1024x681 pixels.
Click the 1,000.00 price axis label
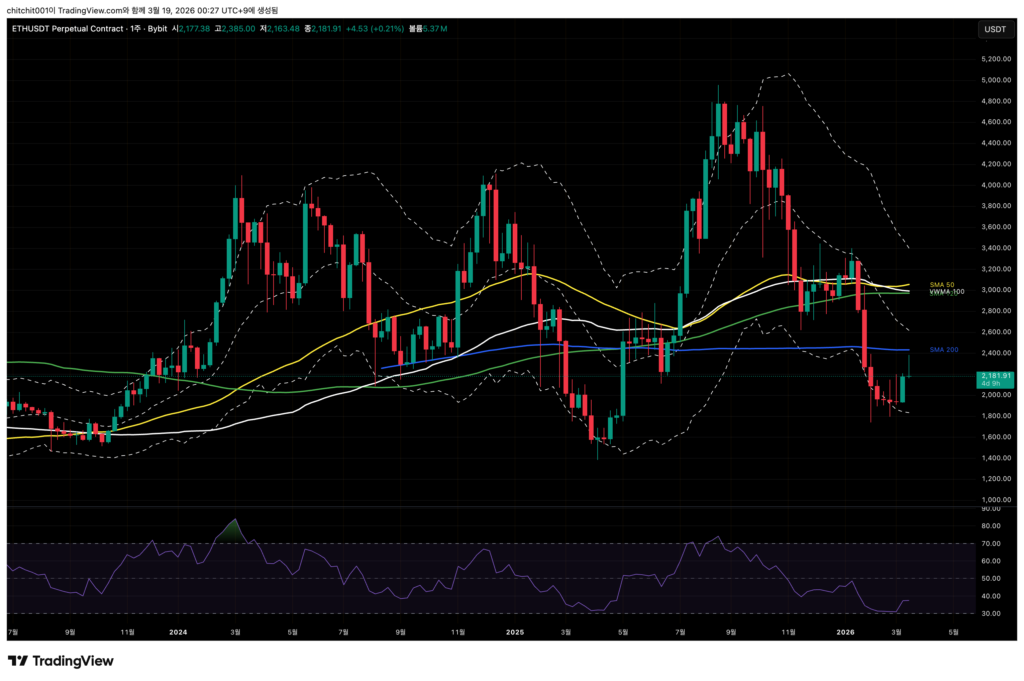click(x=995, y=500)
